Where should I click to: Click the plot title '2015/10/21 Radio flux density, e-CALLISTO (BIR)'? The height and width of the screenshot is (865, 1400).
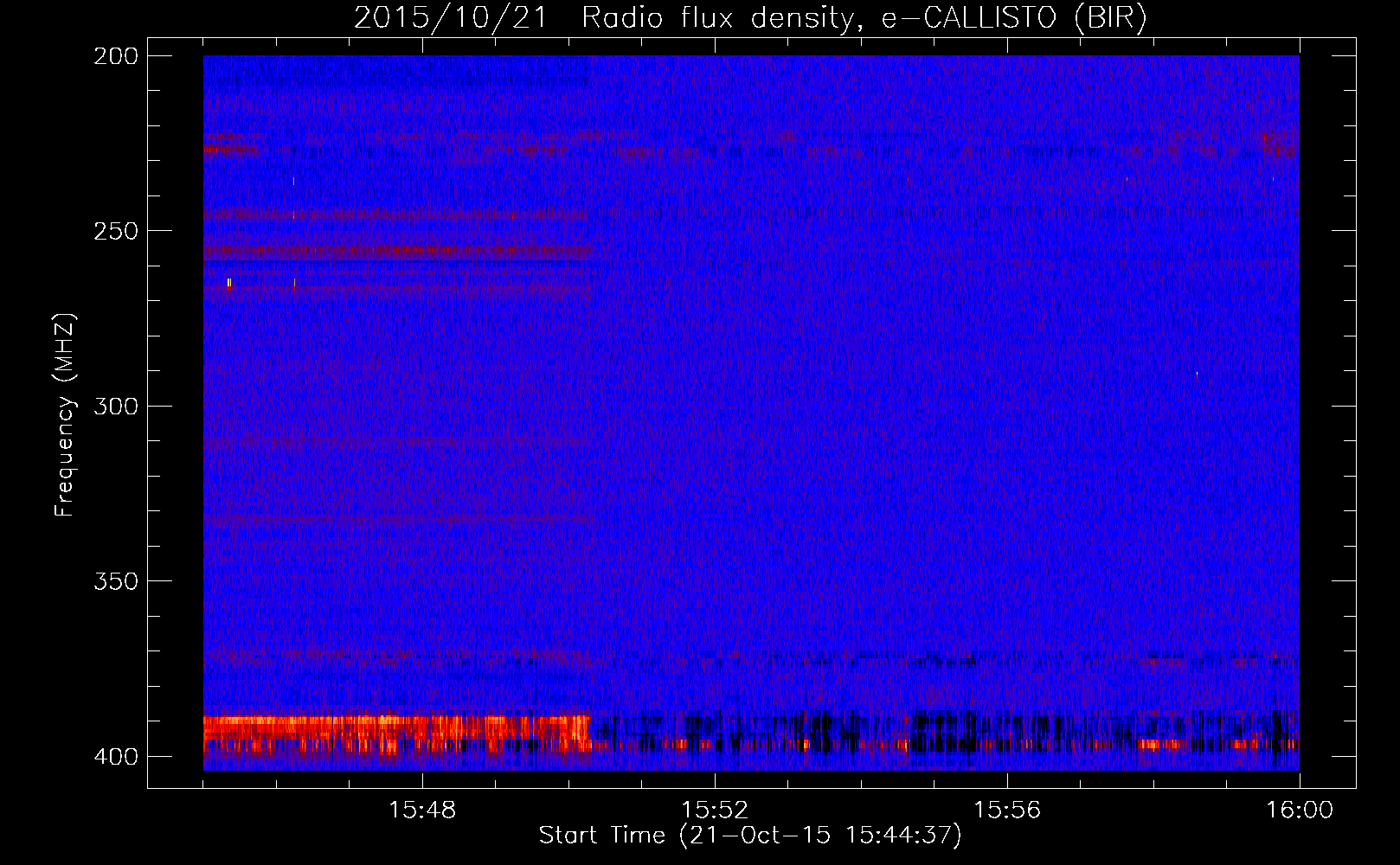pyautogui.click(x=750, y=17)
